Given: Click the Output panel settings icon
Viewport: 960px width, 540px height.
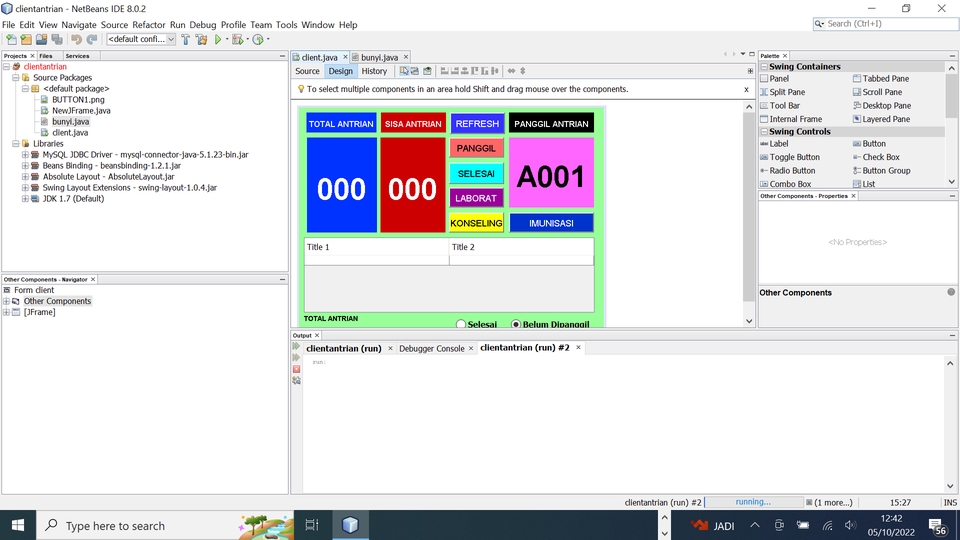Looking at the screenshot, I should pyautogui.click(x=296, y=380).
